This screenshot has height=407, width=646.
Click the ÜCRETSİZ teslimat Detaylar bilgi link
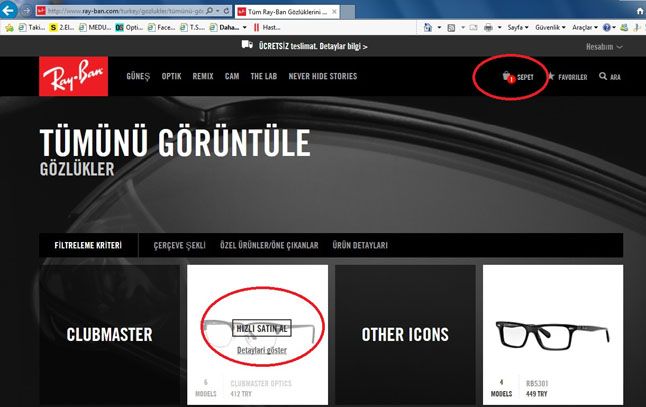(313, 46)
